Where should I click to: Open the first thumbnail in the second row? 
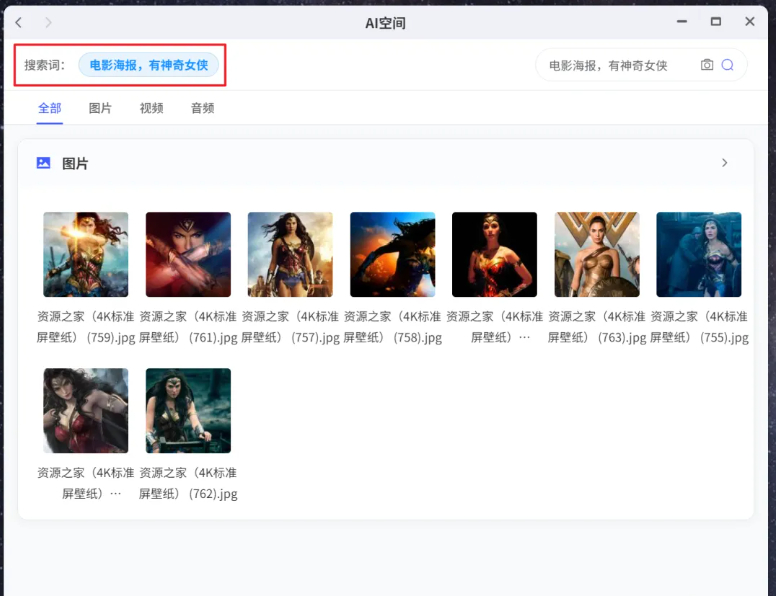[x=86, y=410]
